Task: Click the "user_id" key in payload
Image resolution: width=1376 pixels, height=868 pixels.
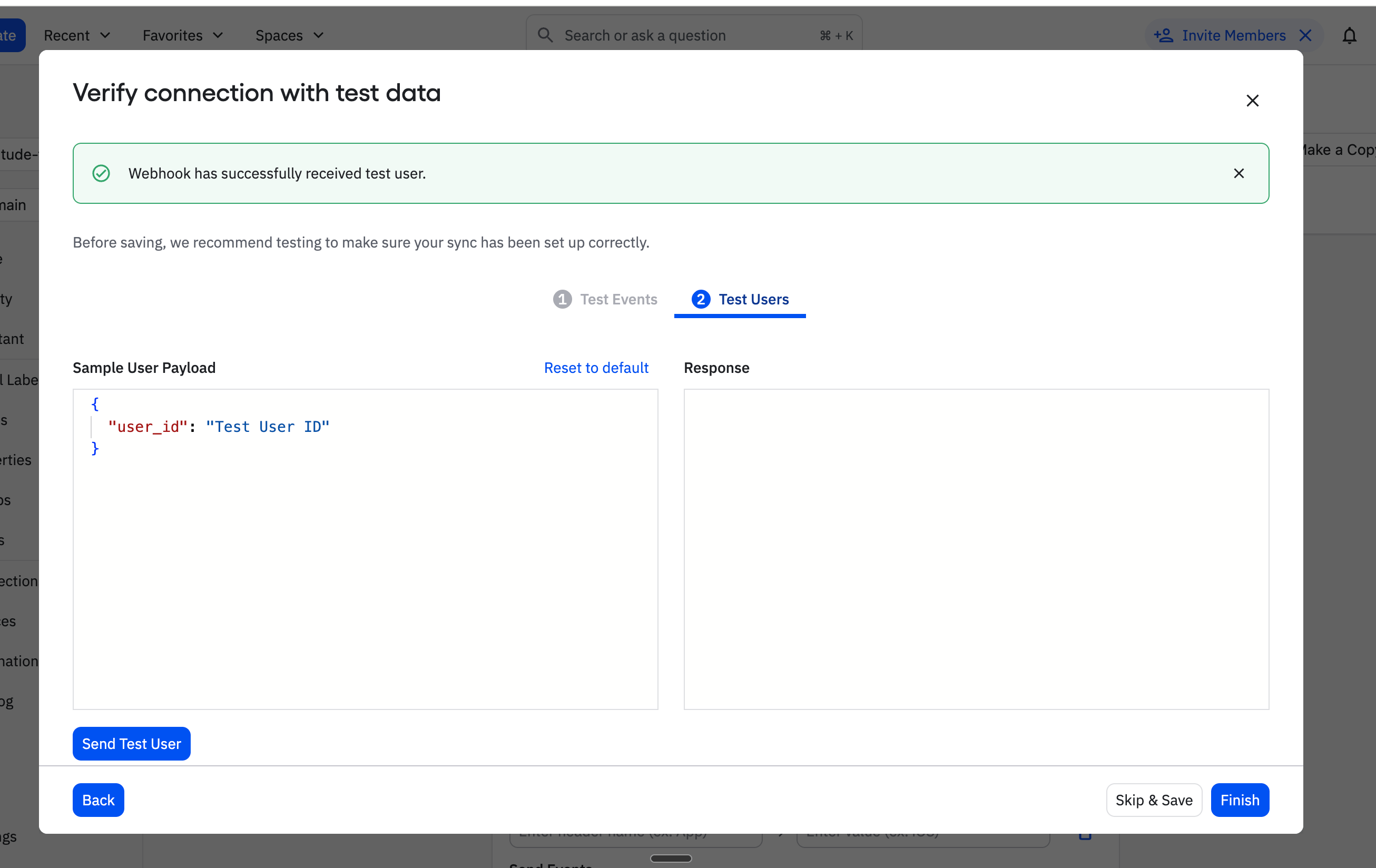Action: 148,427
